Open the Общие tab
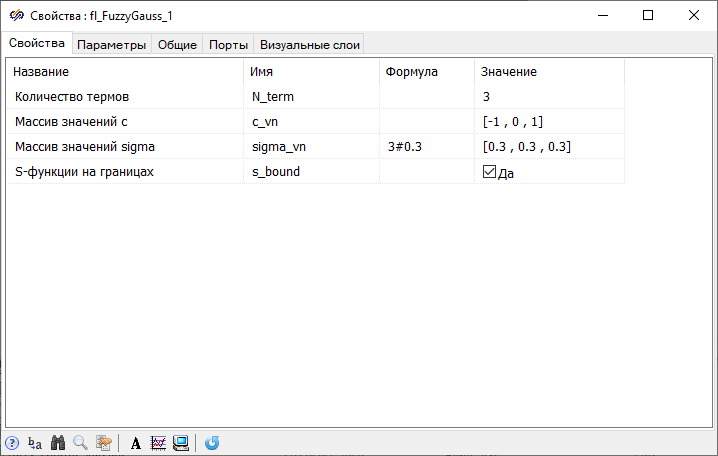The height and width of the screenshot is (456, 718). [x=177, y=44]
